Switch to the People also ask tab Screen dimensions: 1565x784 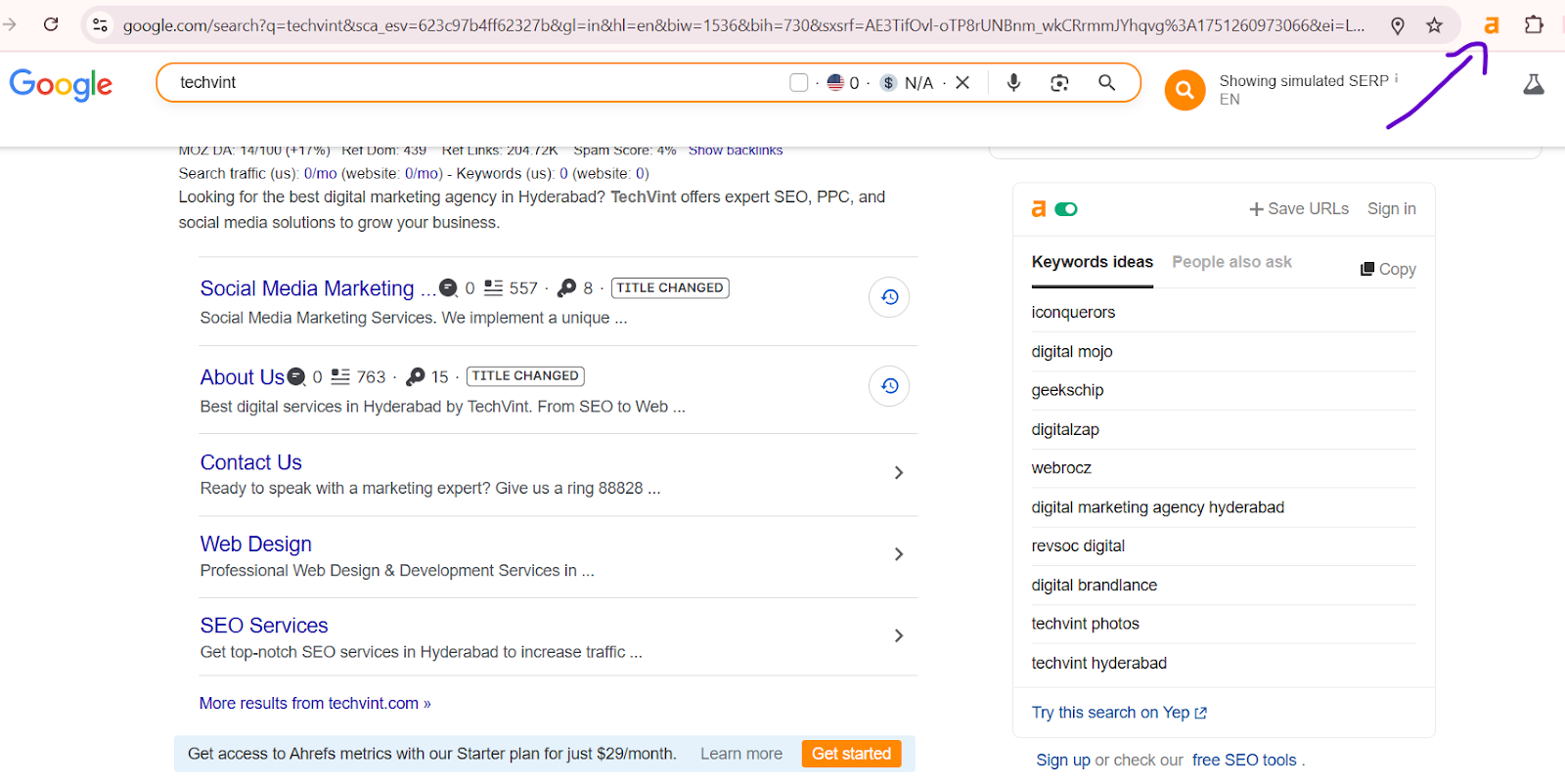click(x=1231, y=262)
